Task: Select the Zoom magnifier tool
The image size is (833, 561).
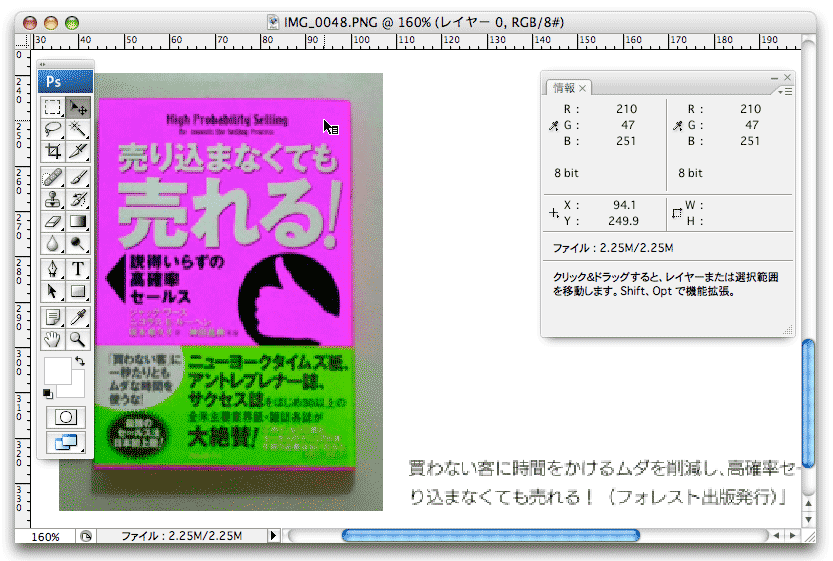Action: tap(78, 339)
